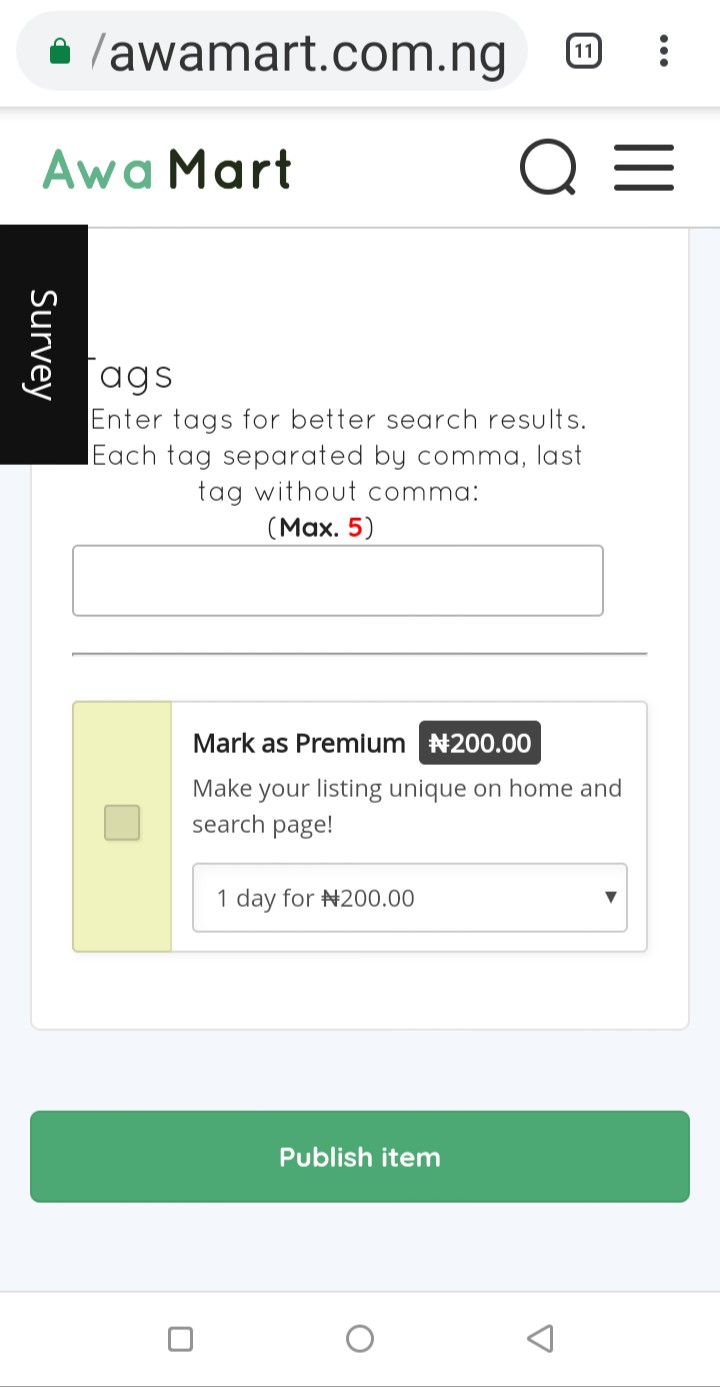Viewport: 720px width, 1387px height.
Task: Tap the awamart.com.ng address bar
Action: [x=300, y=52]
